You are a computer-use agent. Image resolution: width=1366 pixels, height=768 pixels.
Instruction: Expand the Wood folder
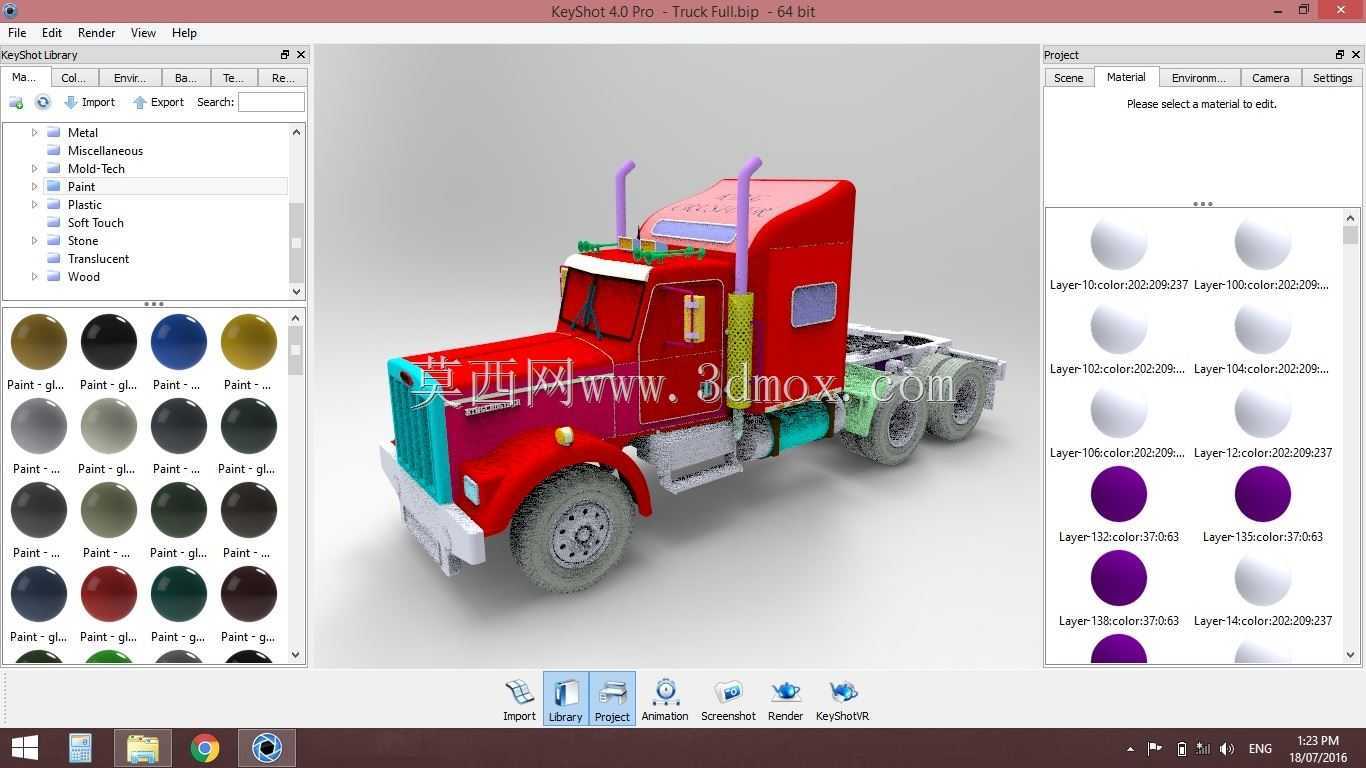(34, 276)
